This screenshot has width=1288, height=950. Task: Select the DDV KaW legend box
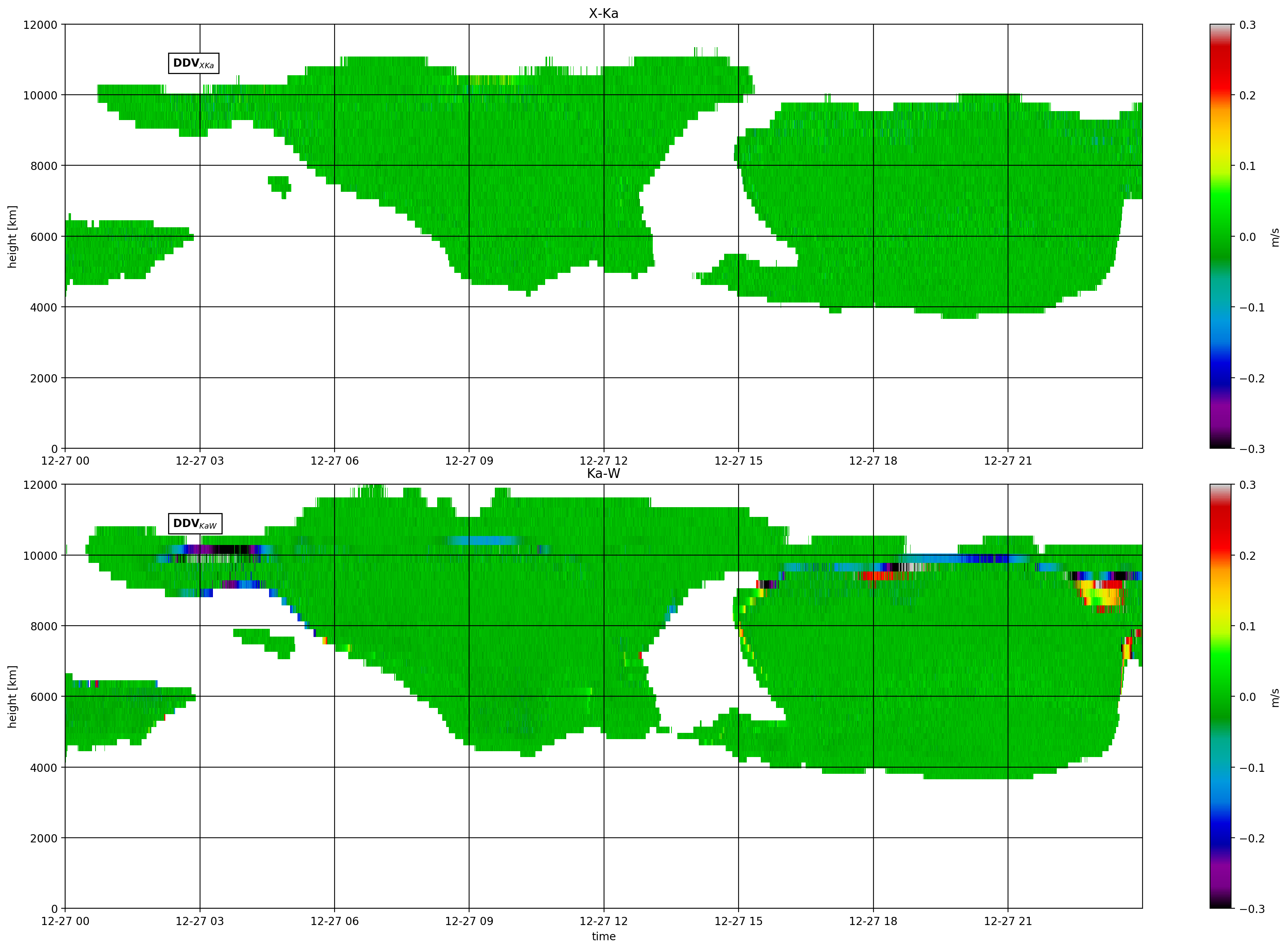[195, 523]
